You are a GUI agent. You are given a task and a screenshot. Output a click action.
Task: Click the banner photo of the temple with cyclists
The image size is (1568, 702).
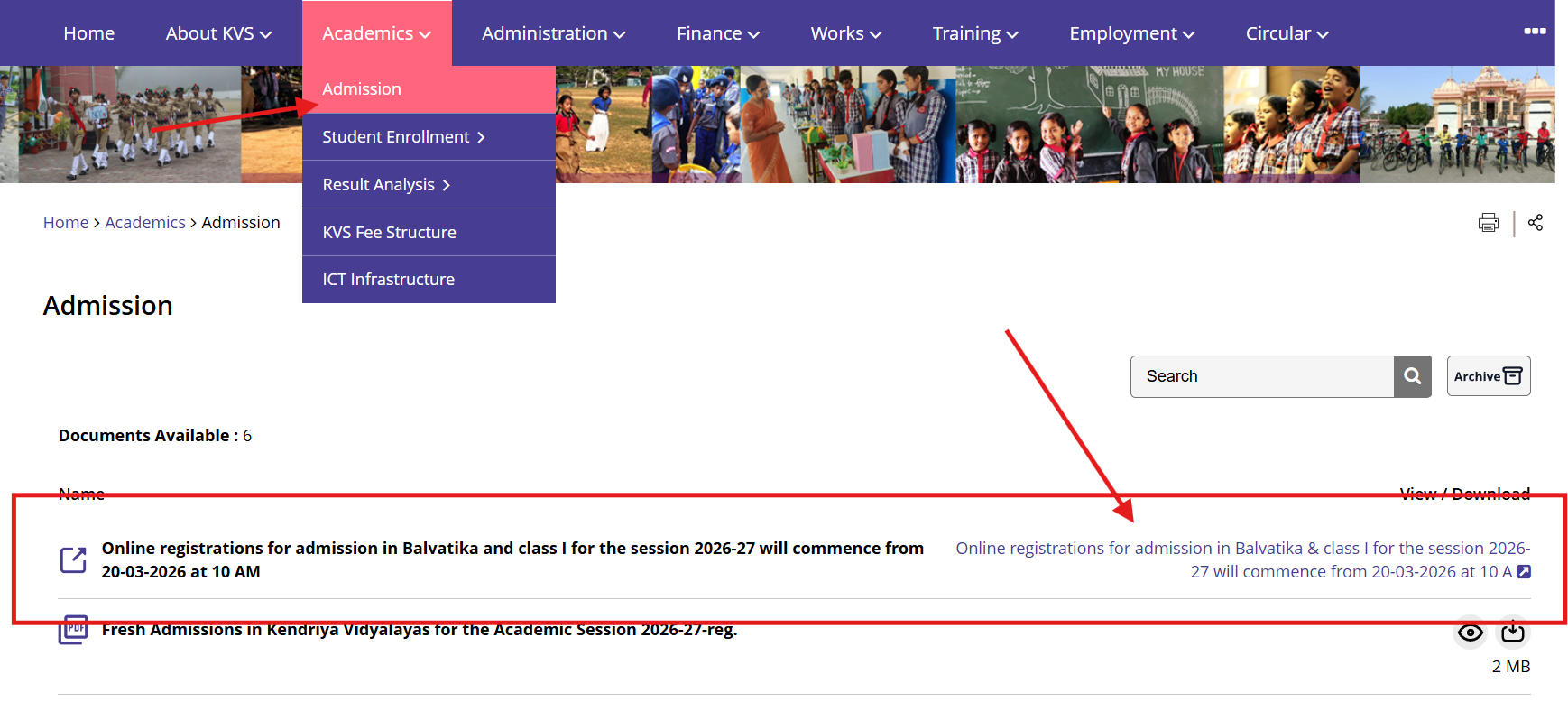[x=1457, y=125]
